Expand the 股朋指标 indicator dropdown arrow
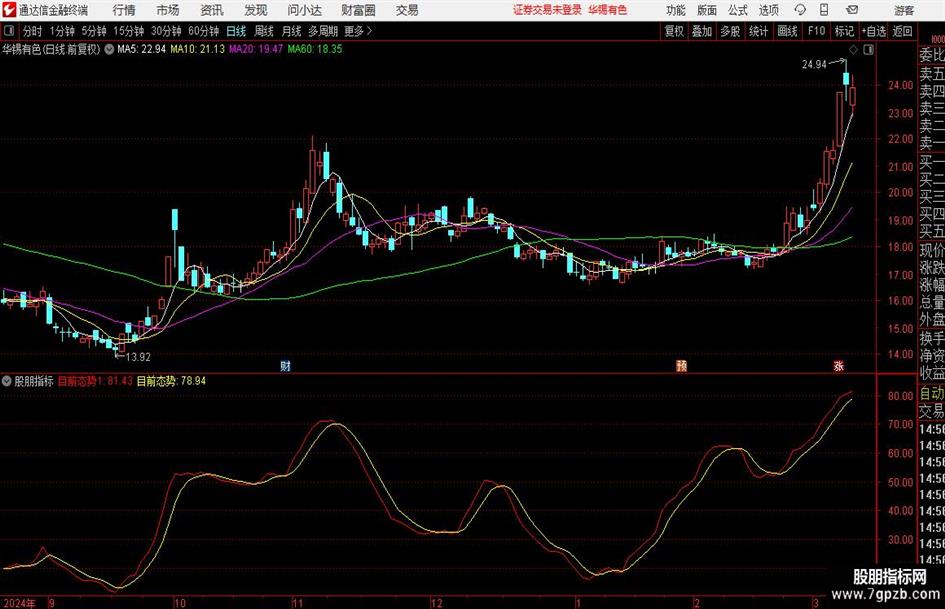The image size is (945, 609). coord(7,381)
